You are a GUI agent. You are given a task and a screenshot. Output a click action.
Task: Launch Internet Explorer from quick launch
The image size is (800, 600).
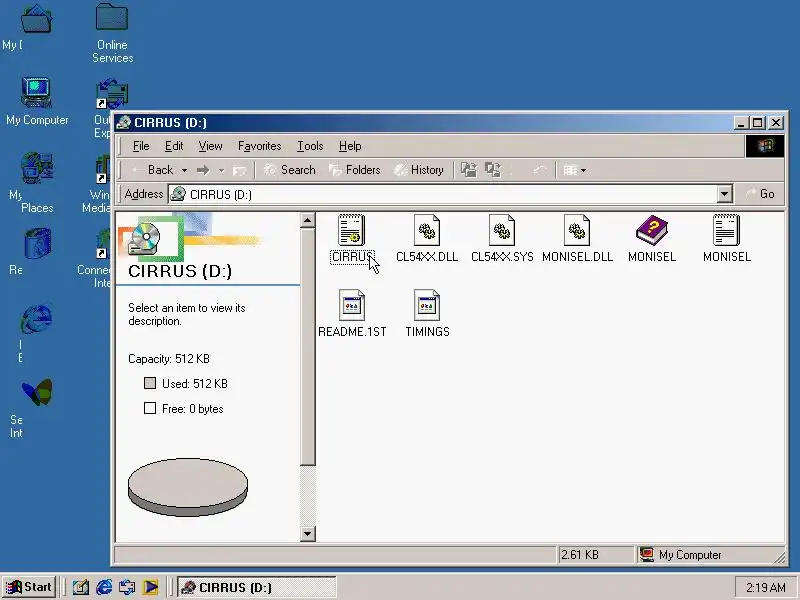point(104,587)
